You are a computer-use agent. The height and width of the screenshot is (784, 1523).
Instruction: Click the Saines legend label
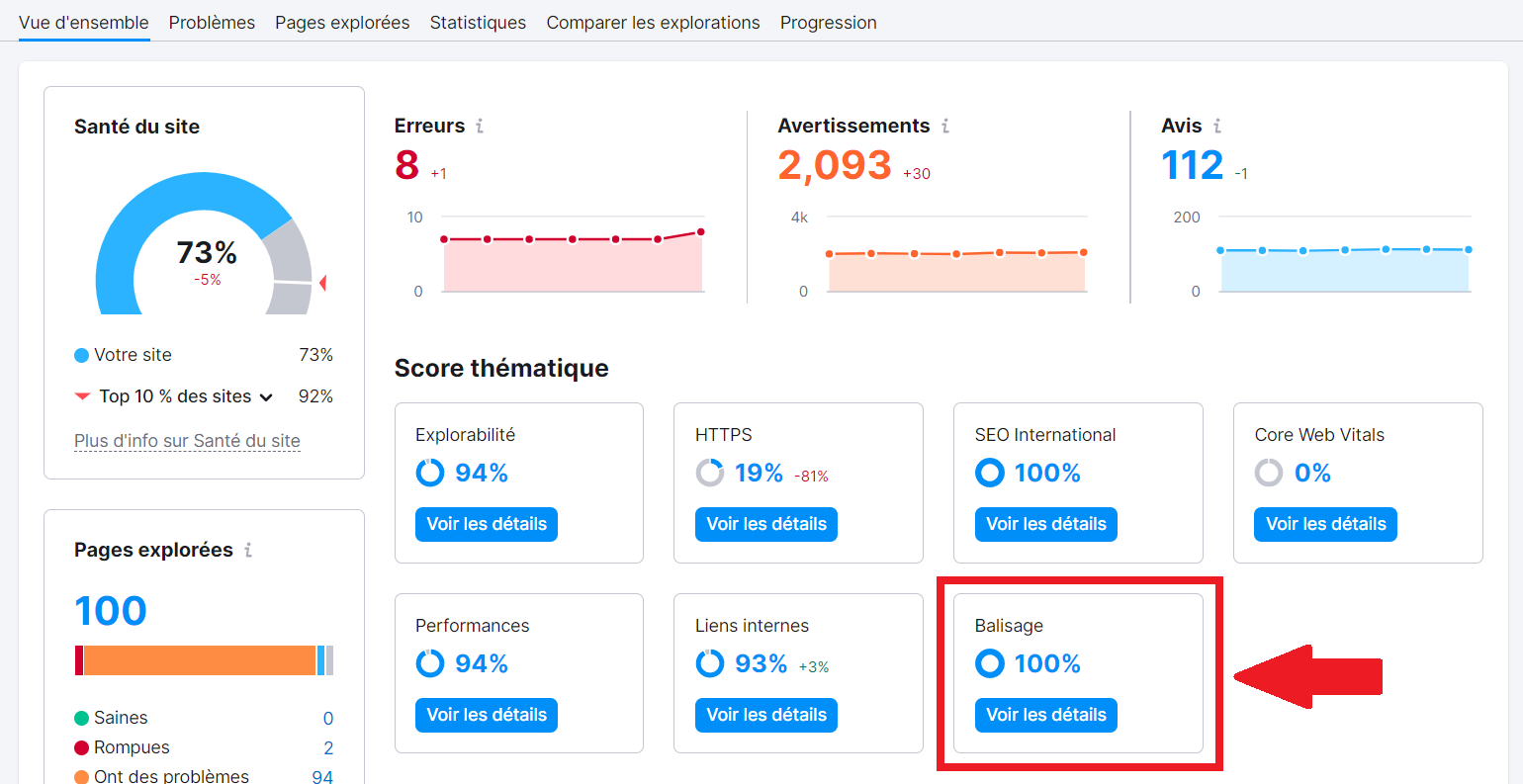[121, 718]
